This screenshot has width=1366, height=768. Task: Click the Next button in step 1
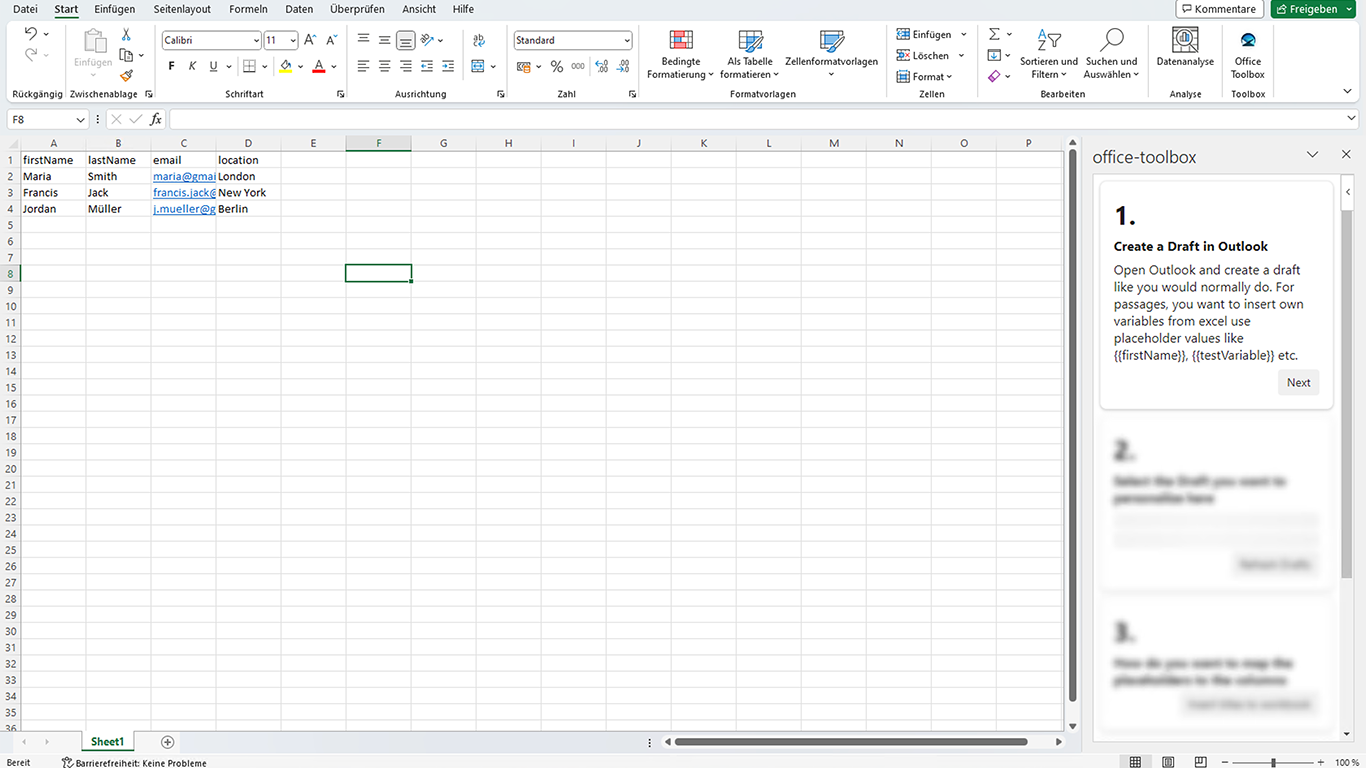(x=1298, y=382)
